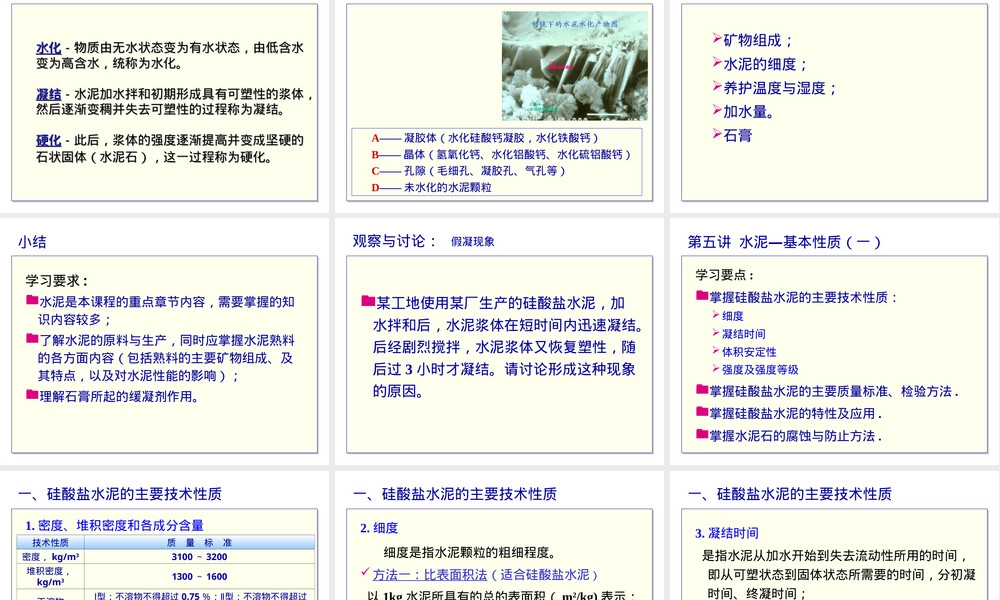This screenshot has height=600, width=1000.
Task: Click the sub-bullet 凝结时间
Action: 739,333
